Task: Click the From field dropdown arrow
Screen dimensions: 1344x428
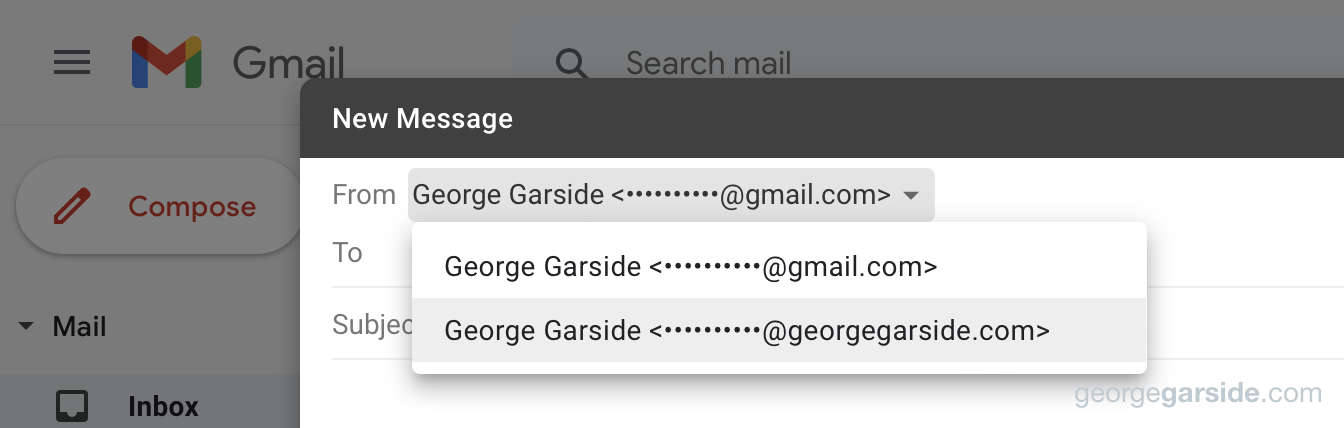Action: click(x=910, y=196)
